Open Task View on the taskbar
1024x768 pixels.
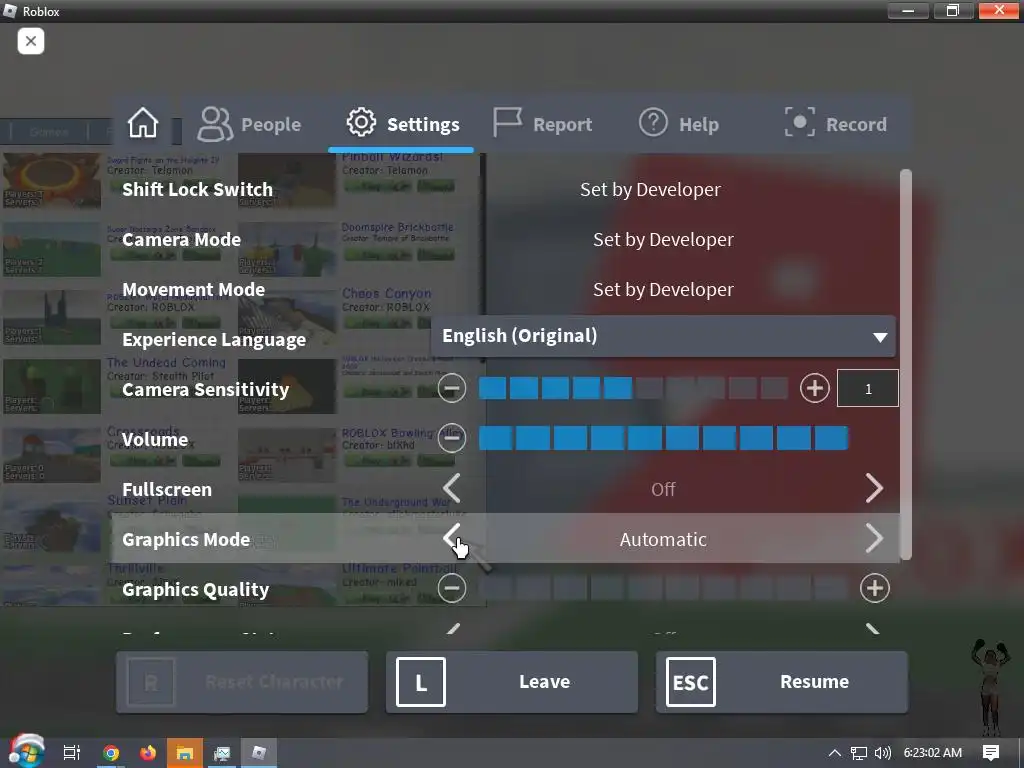click(72, 753)
